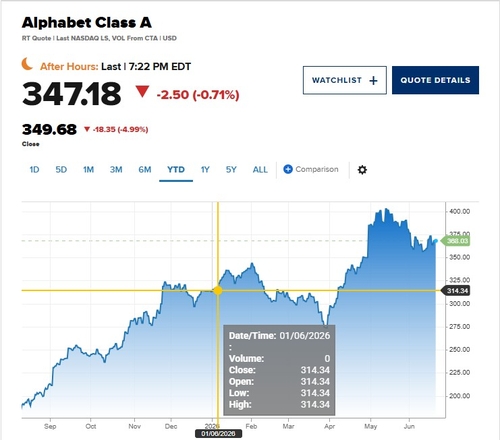Switch to the 5Y range
Screen dimensions: 500x440
pyautogui.click(x=231, y=170)
